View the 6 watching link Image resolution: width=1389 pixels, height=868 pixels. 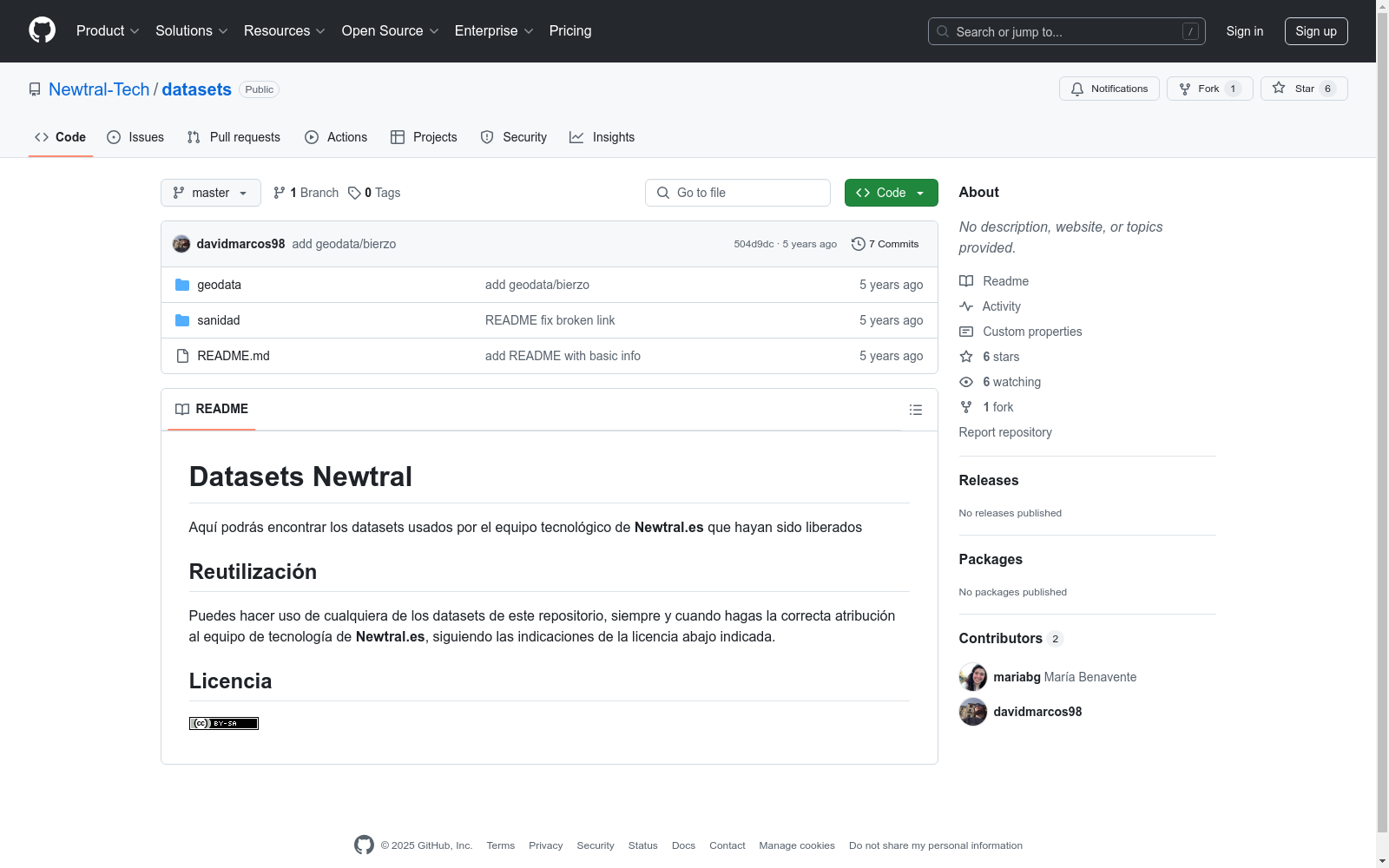[x=1000, y=382]
